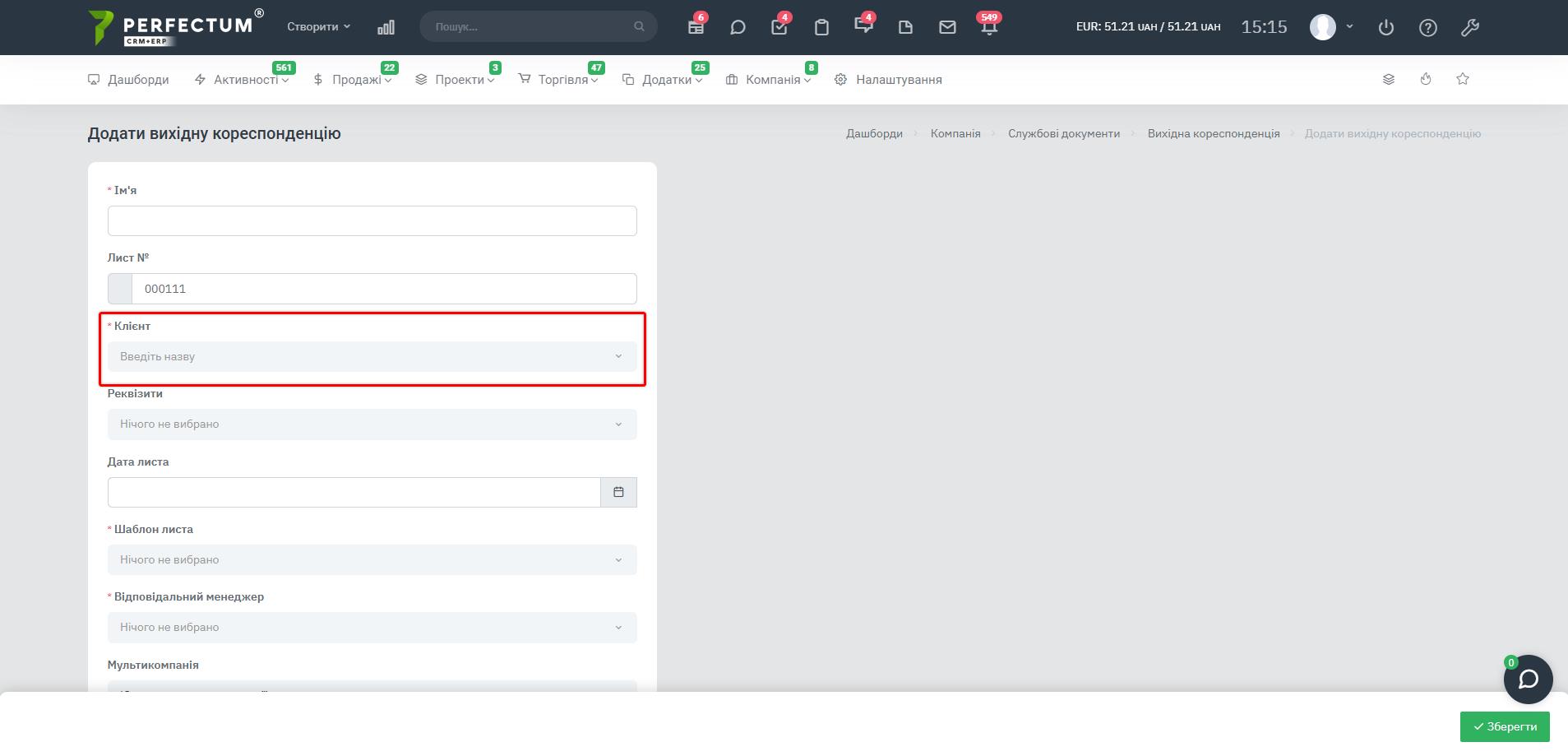The image size is (1568, 756).
Task: Open the floating chat widget button
Action: tap(1528, 679)
